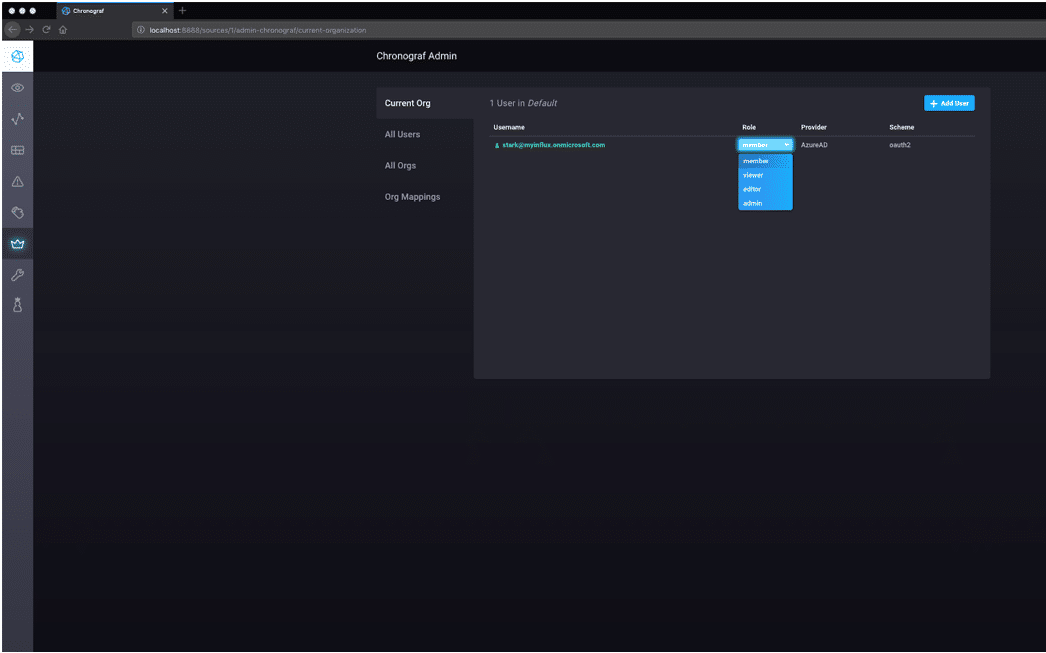1046x653 pixels.
Task: Open the Dashboards grid icon
Action: [x=17, y=150]
